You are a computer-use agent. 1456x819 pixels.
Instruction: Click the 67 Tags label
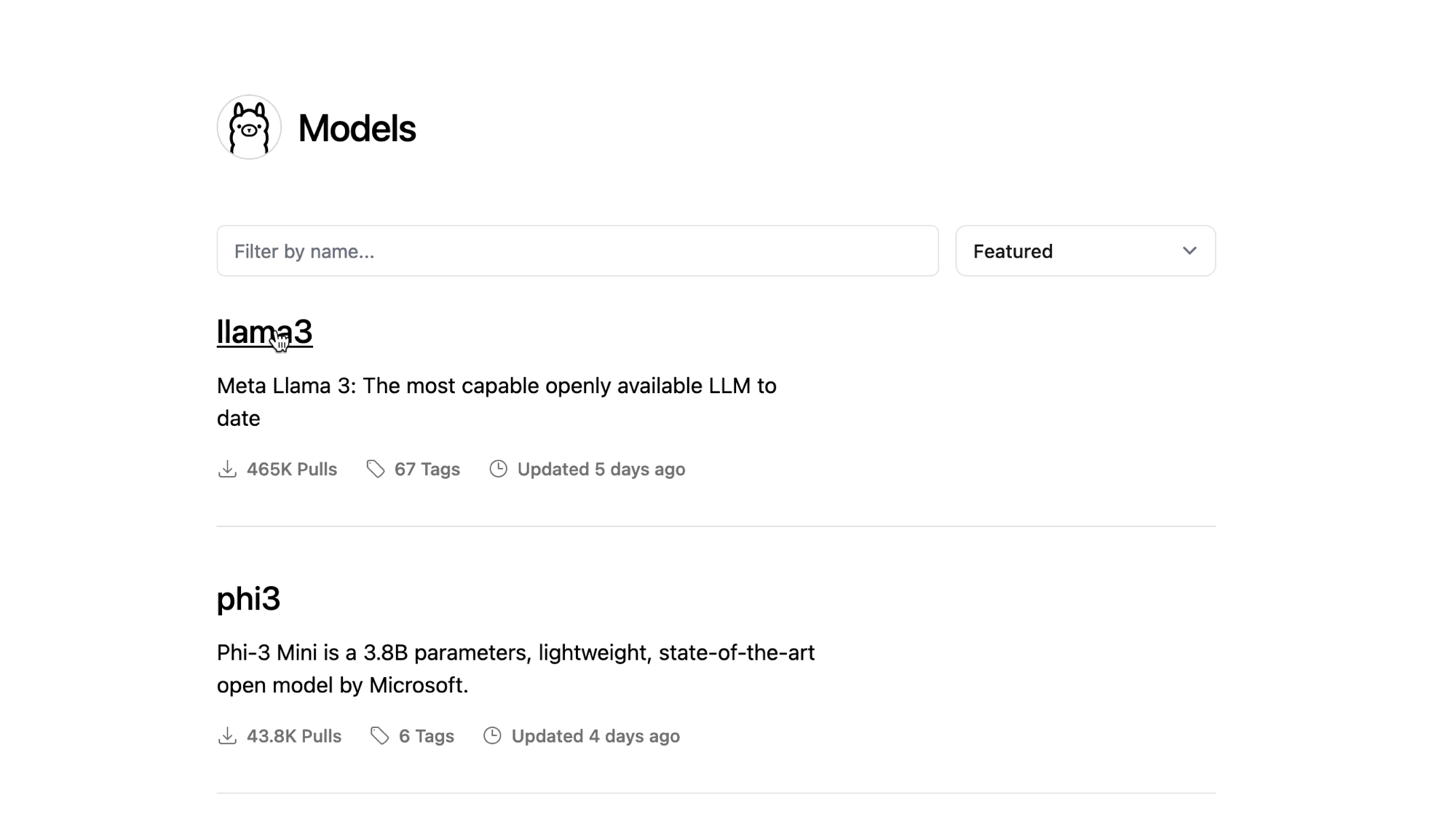[x=427, y=470]
